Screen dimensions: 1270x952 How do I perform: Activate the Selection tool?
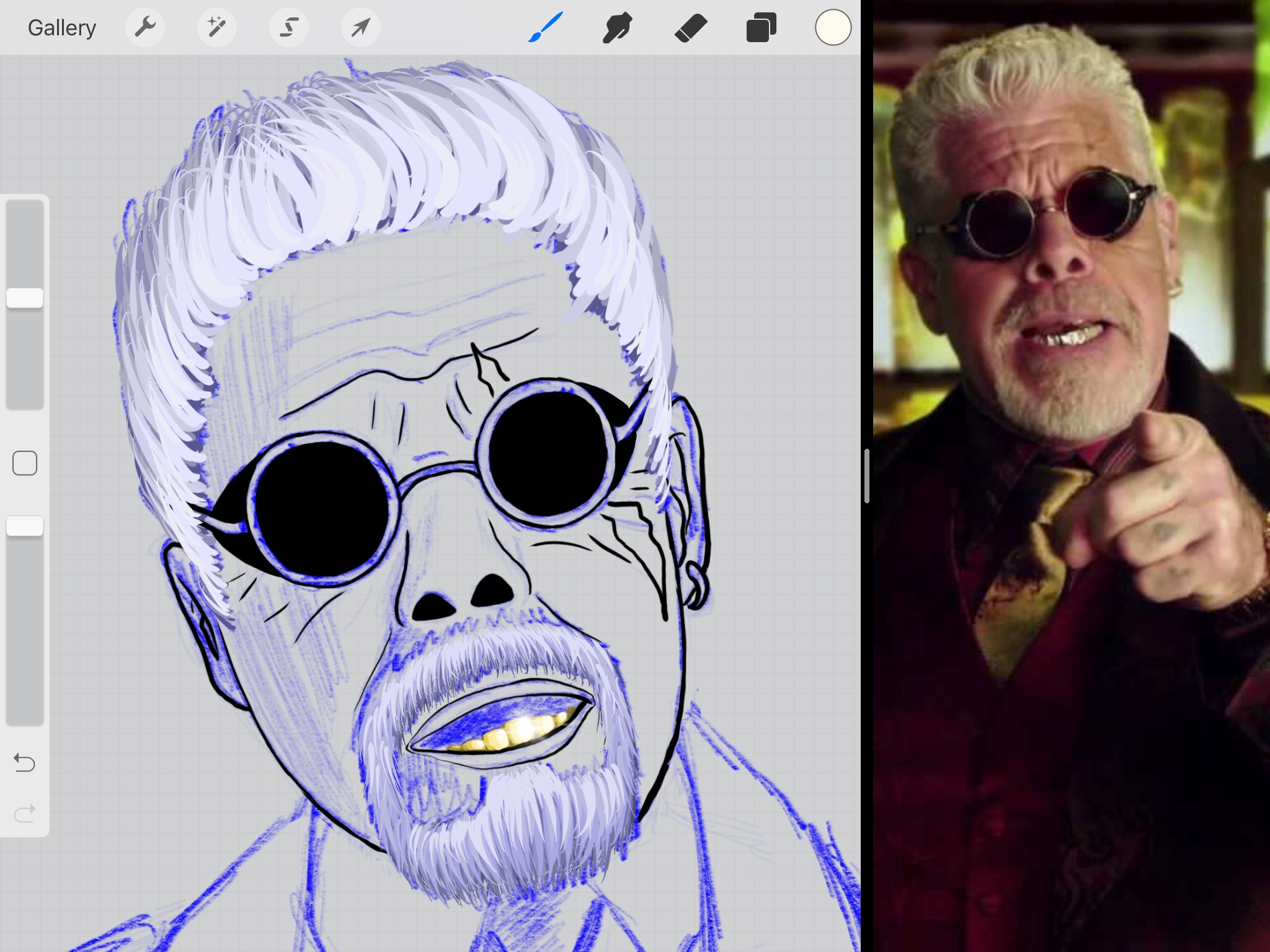(289, 27)
